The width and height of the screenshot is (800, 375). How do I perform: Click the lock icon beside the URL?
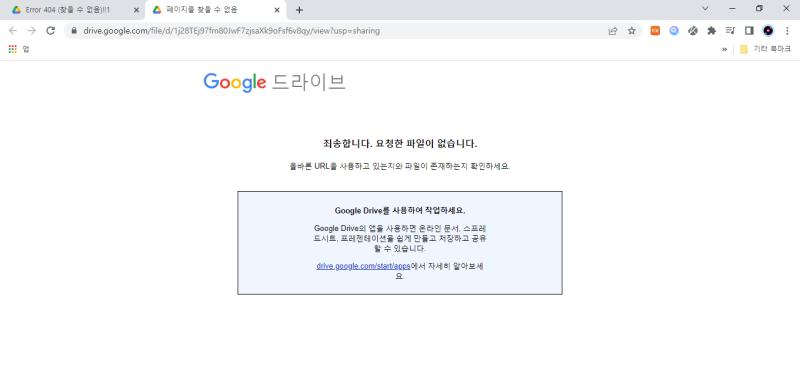pyautogui.click(x=74, y=31)
